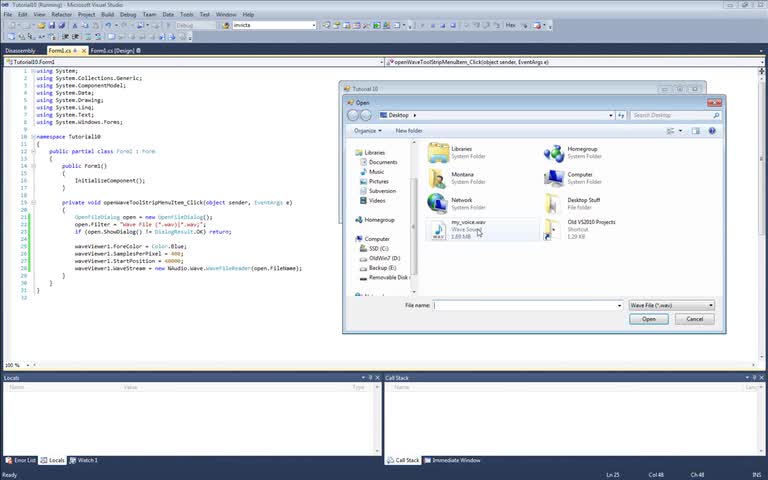768x480 pixels.
Task: Select Music in the navigation pane
Action: 376,172
